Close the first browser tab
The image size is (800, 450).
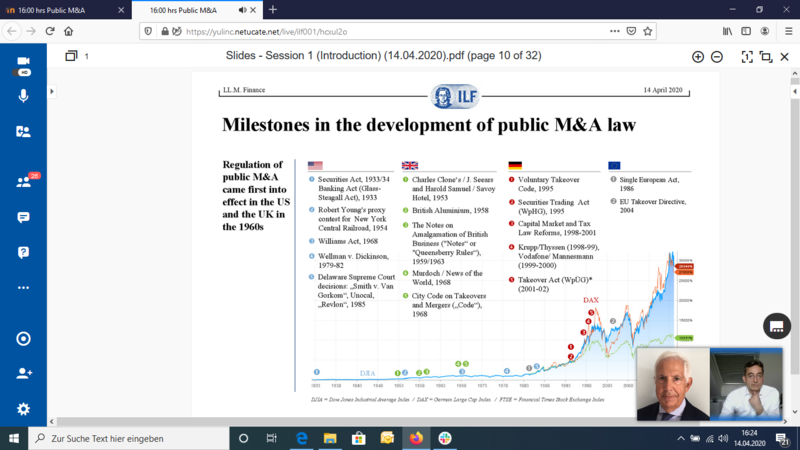pos(121,10)
